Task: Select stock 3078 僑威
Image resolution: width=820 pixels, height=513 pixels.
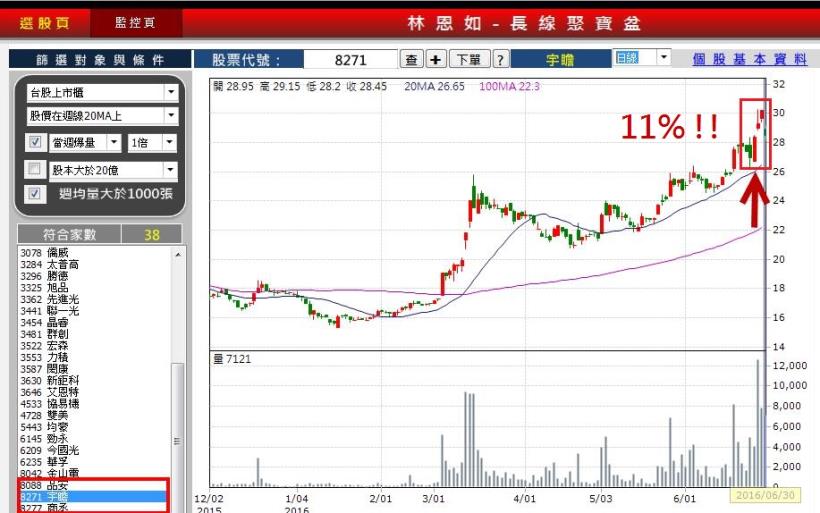Action: [x=44, y=253]
